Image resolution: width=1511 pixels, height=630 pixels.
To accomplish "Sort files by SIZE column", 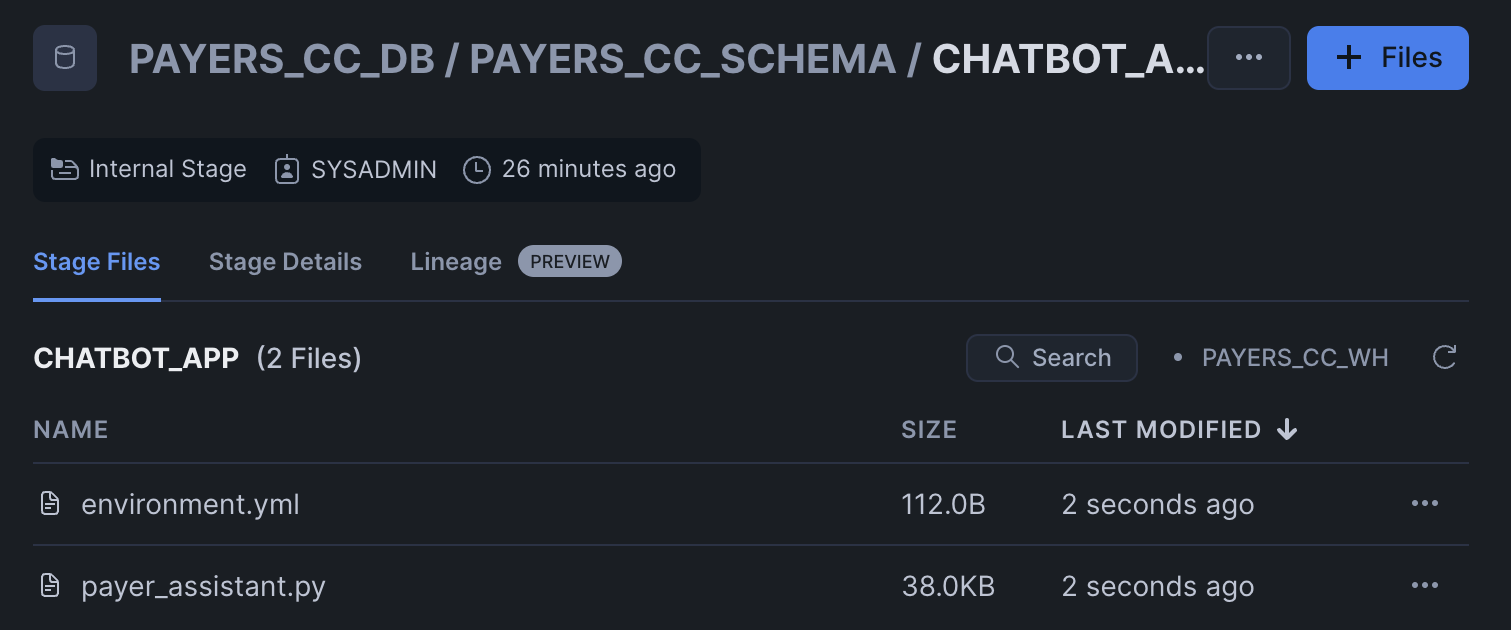I will click(929, 430).
